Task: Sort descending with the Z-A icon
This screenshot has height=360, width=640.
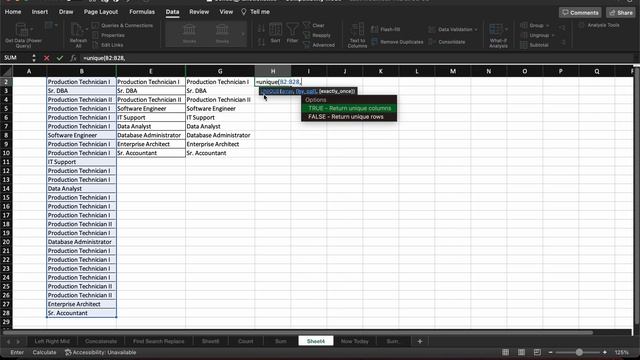Action: (261, 42)
